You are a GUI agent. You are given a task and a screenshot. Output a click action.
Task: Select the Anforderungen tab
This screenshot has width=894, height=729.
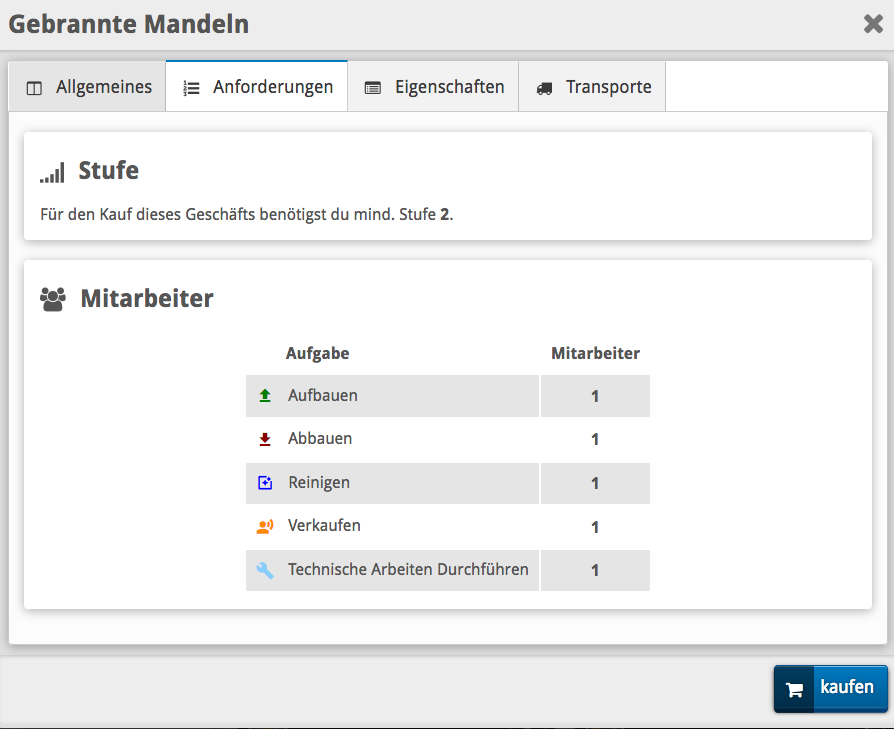pyautogui.click(x=257, y=87)
